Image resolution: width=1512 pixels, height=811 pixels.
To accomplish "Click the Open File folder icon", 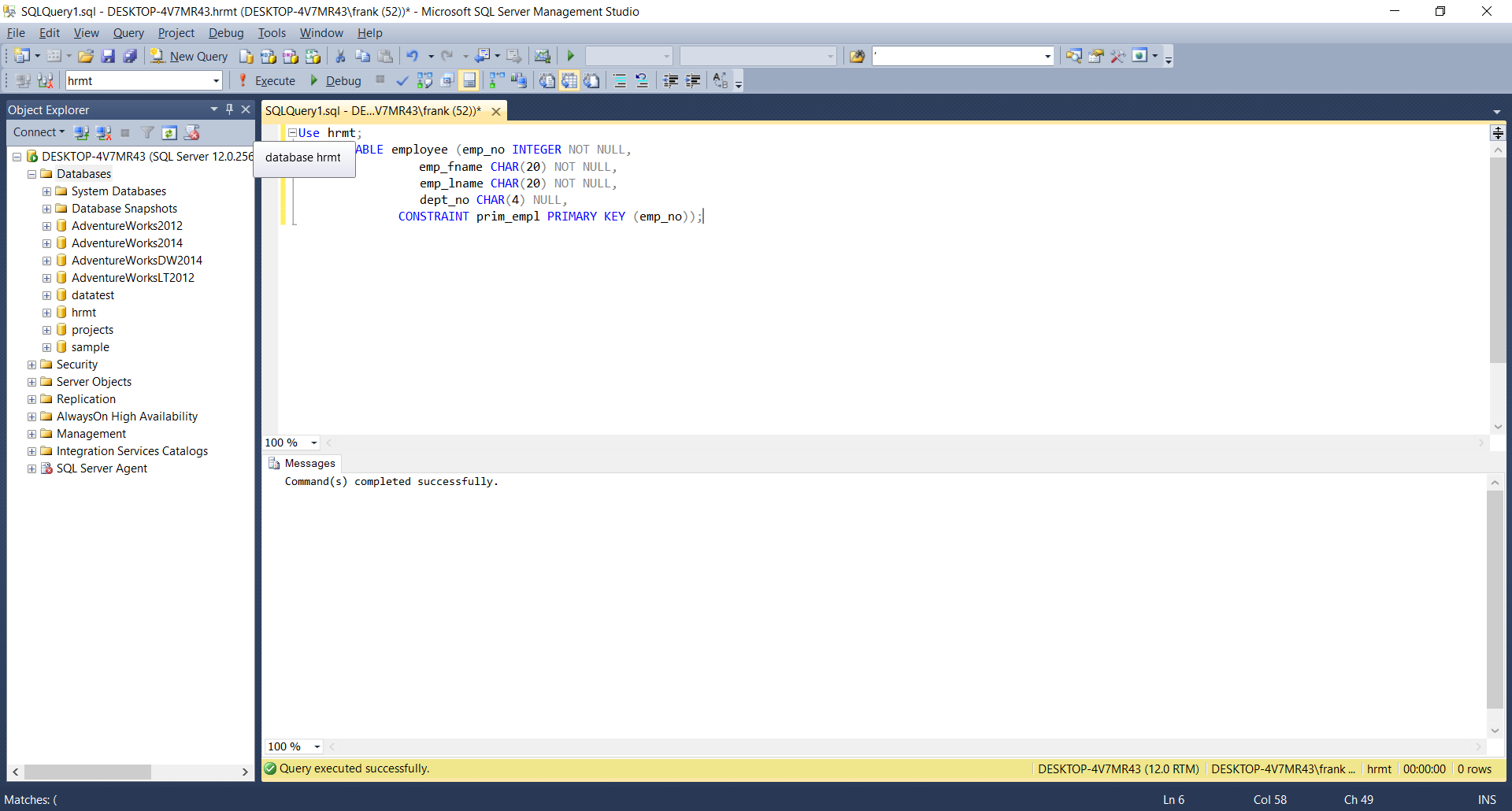I will [x=86, y=56].
